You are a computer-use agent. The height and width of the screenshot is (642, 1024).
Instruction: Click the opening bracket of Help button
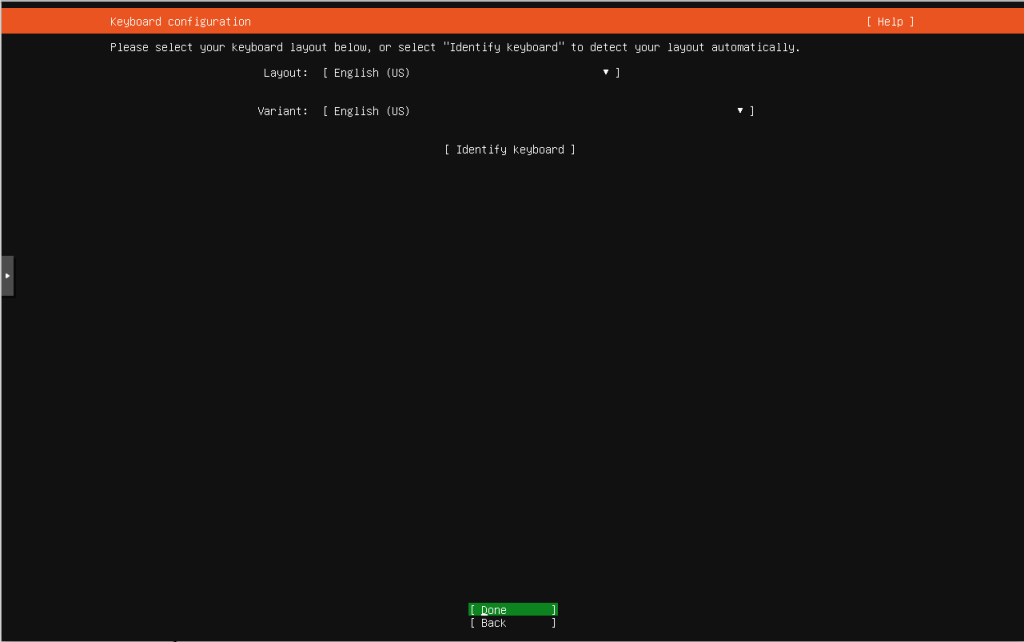tap(869, 22)
